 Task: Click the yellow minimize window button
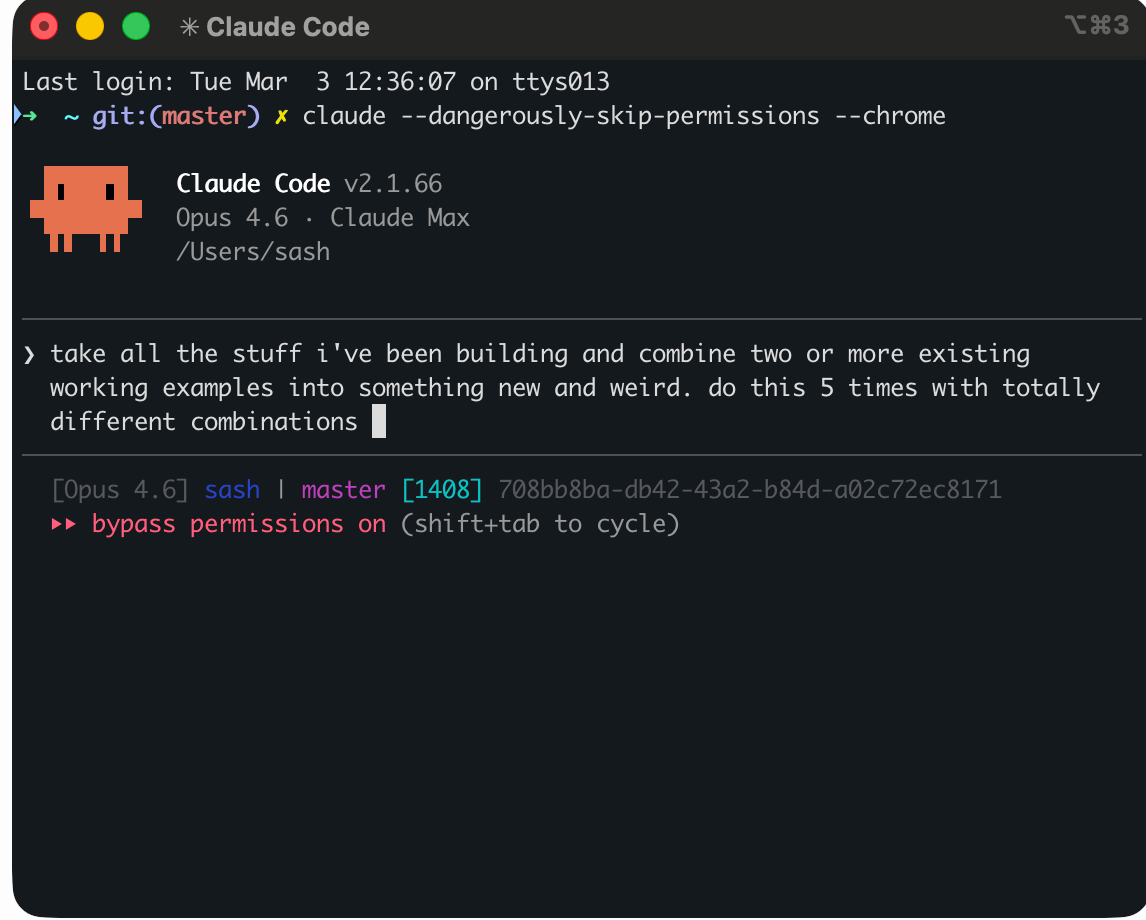90,27
